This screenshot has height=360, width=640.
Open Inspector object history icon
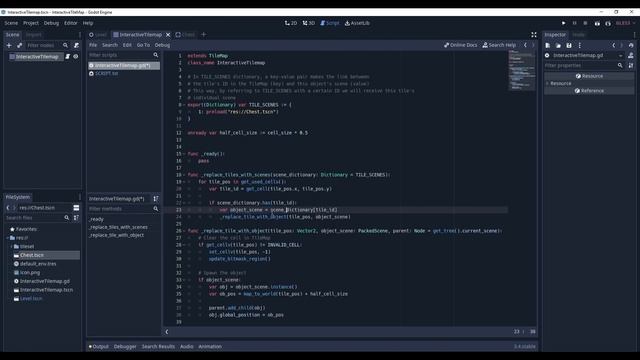(x=631, y=45)
